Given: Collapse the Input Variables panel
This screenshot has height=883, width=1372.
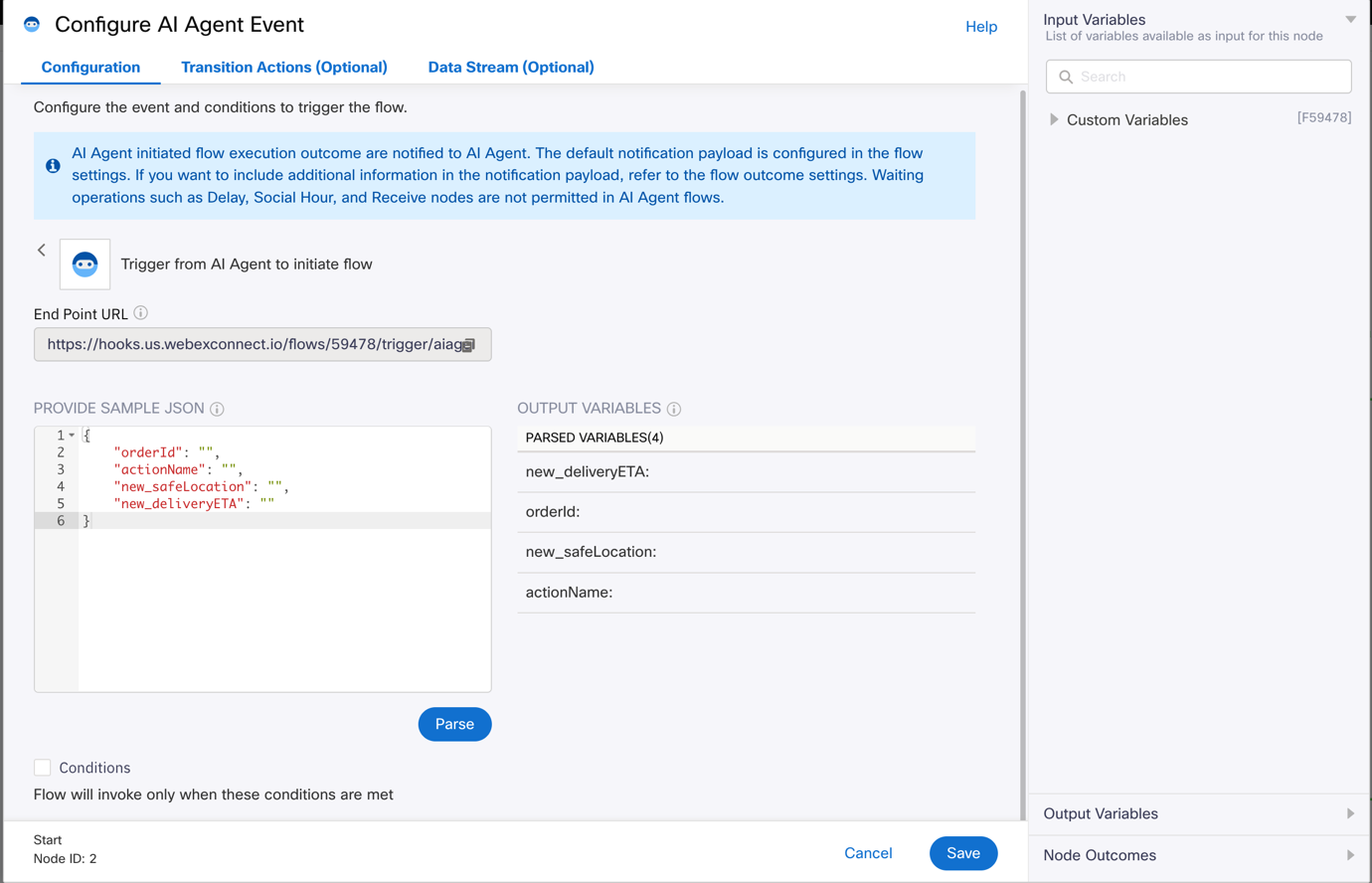Looking at the screenshot, I should (1350, 20).
